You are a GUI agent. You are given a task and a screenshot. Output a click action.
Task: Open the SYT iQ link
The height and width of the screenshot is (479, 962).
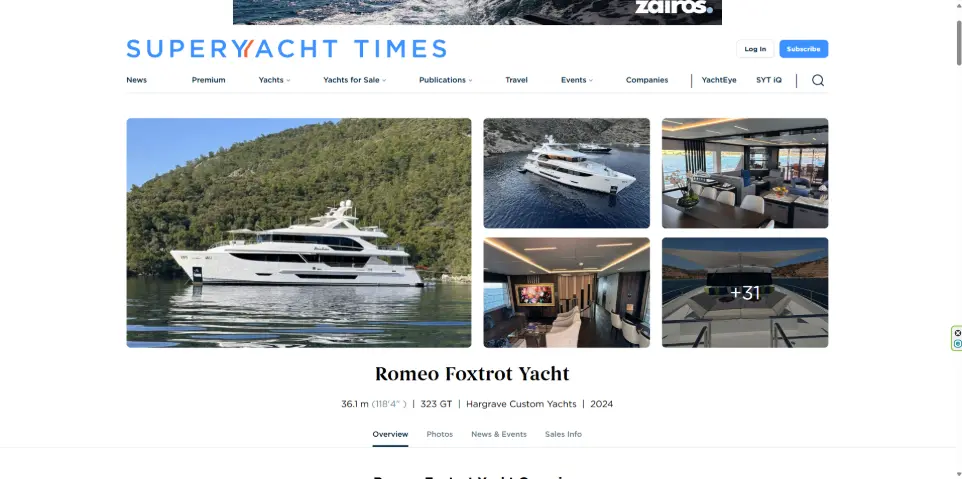click(769, 80)
